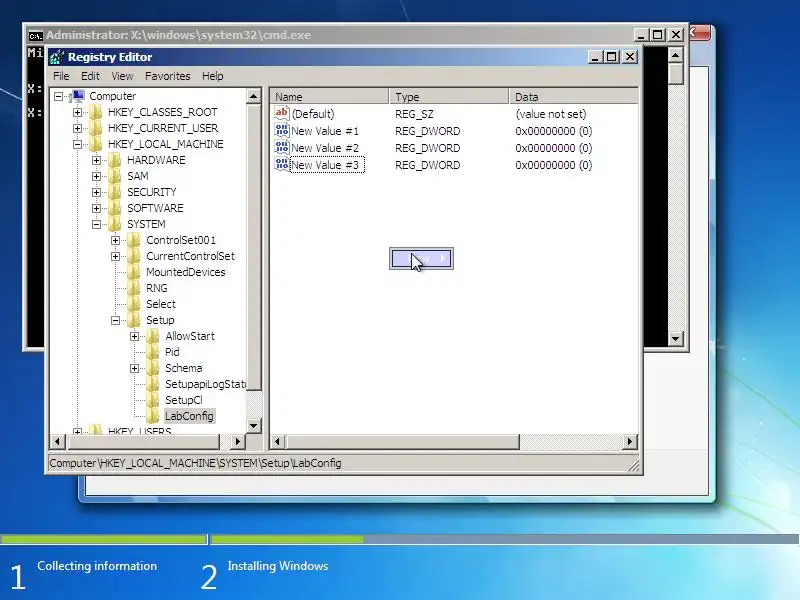Sort values by Data column header
The width and height of the screenshot is (800, 600).
click(573, 96)
